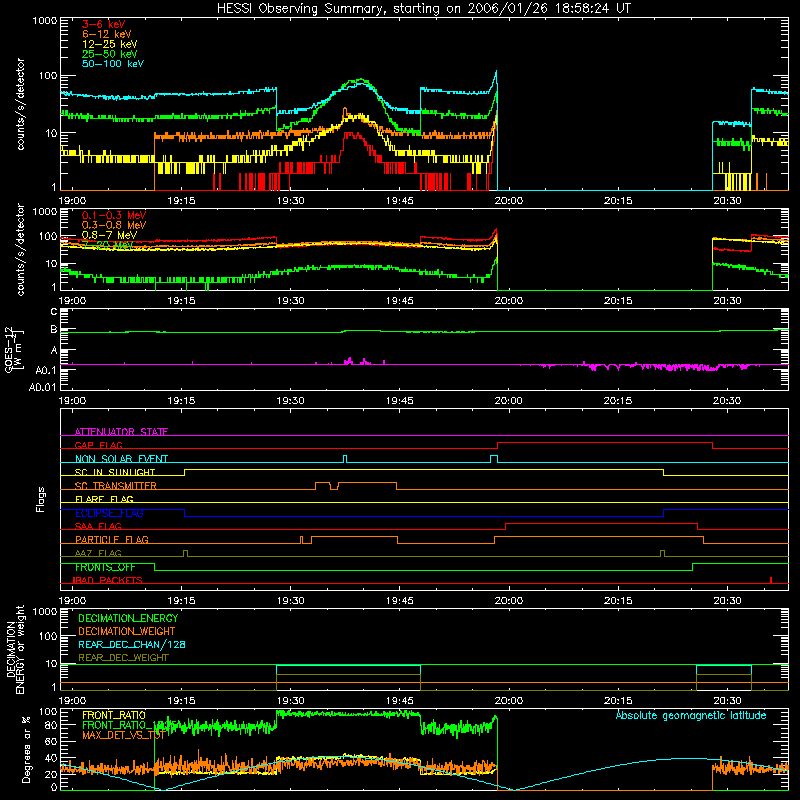Select the 0.1-0.3 MeV legend label

(x=114, y=215)
